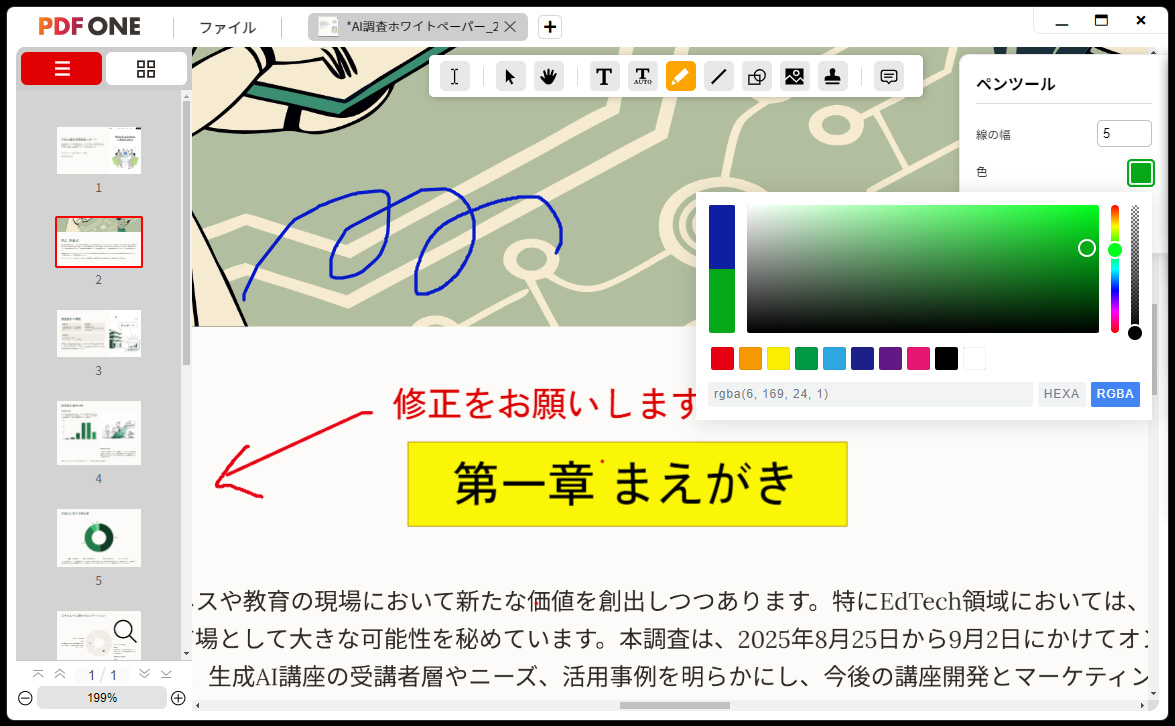Activate the Text tool
This screenshot has width=1175, height=726.
(x=604, y=75)
